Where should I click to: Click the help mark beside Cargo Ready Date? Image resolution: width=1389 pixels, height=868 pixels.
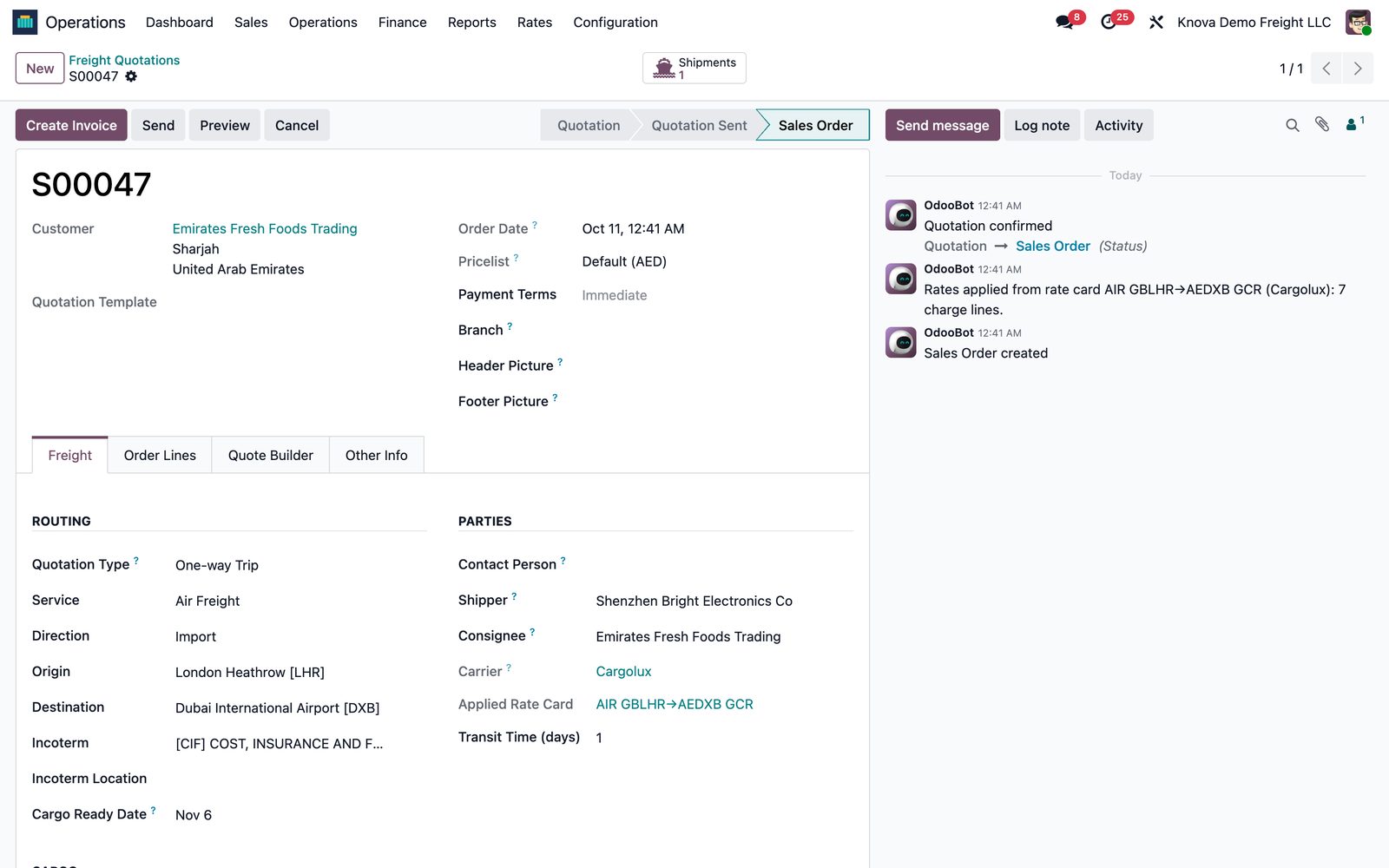tap(154, 811)
